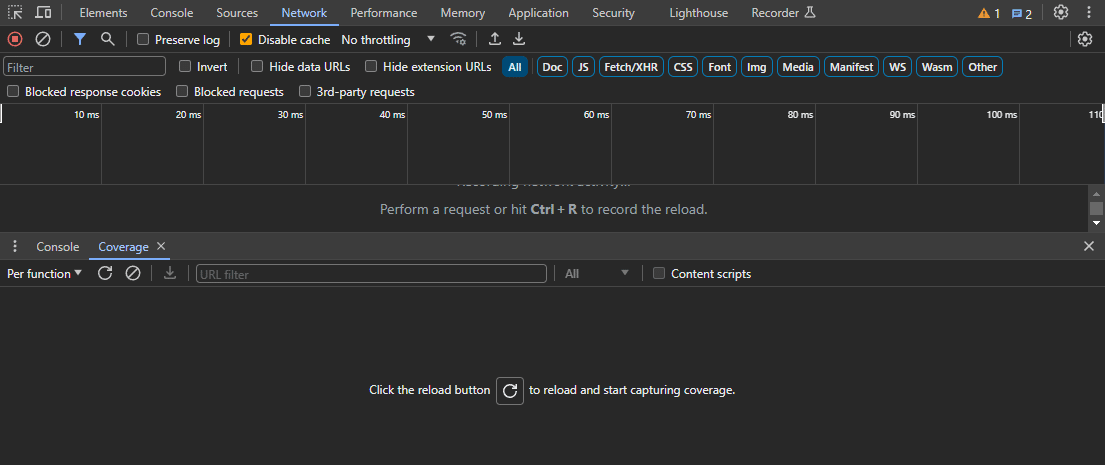1105x465 pixels.
Task: Click the large reload button in coverage pane
Action: 510,390
